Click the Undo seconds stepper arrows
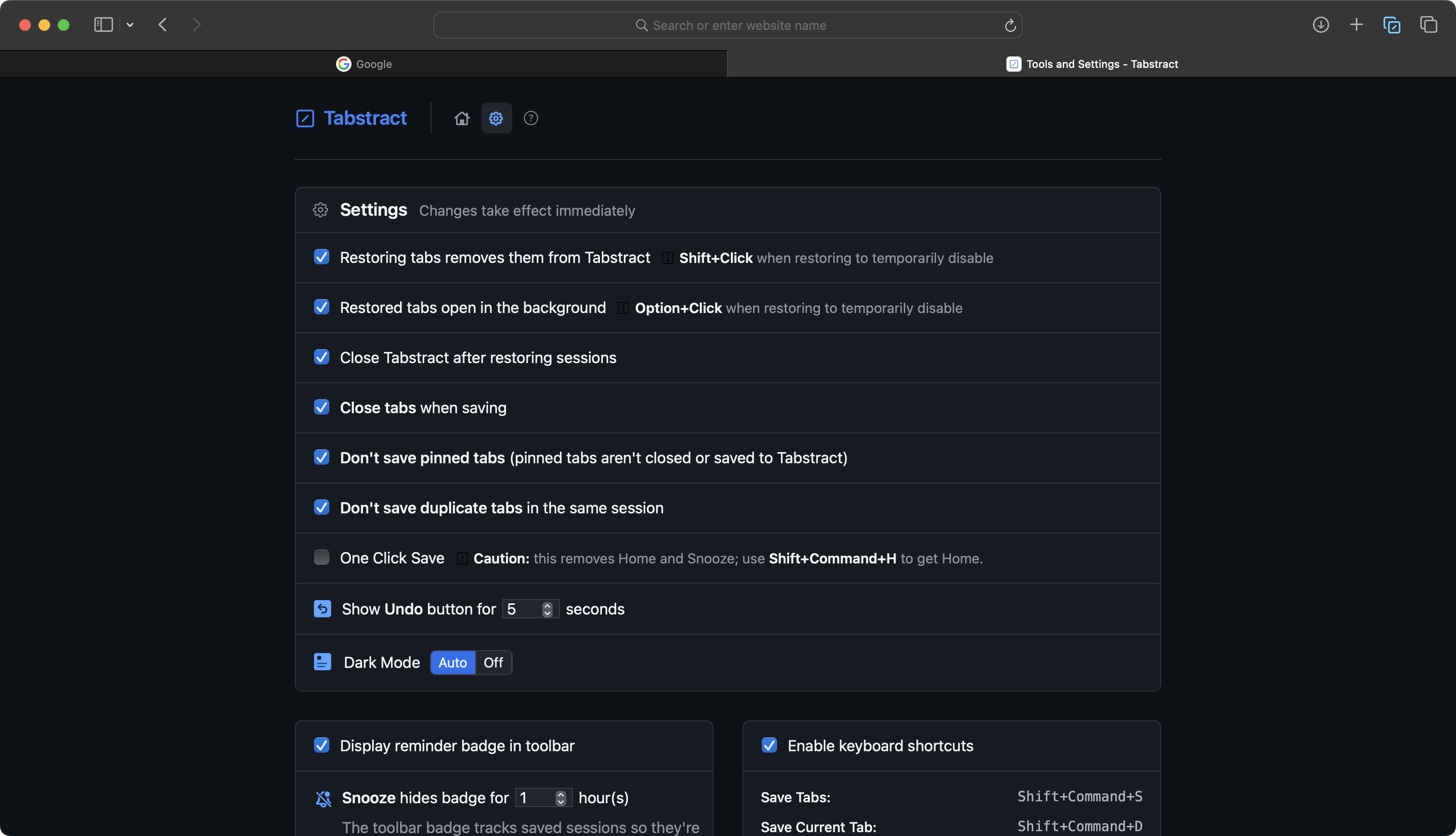The image size is (1456, 836). point(547,609)
